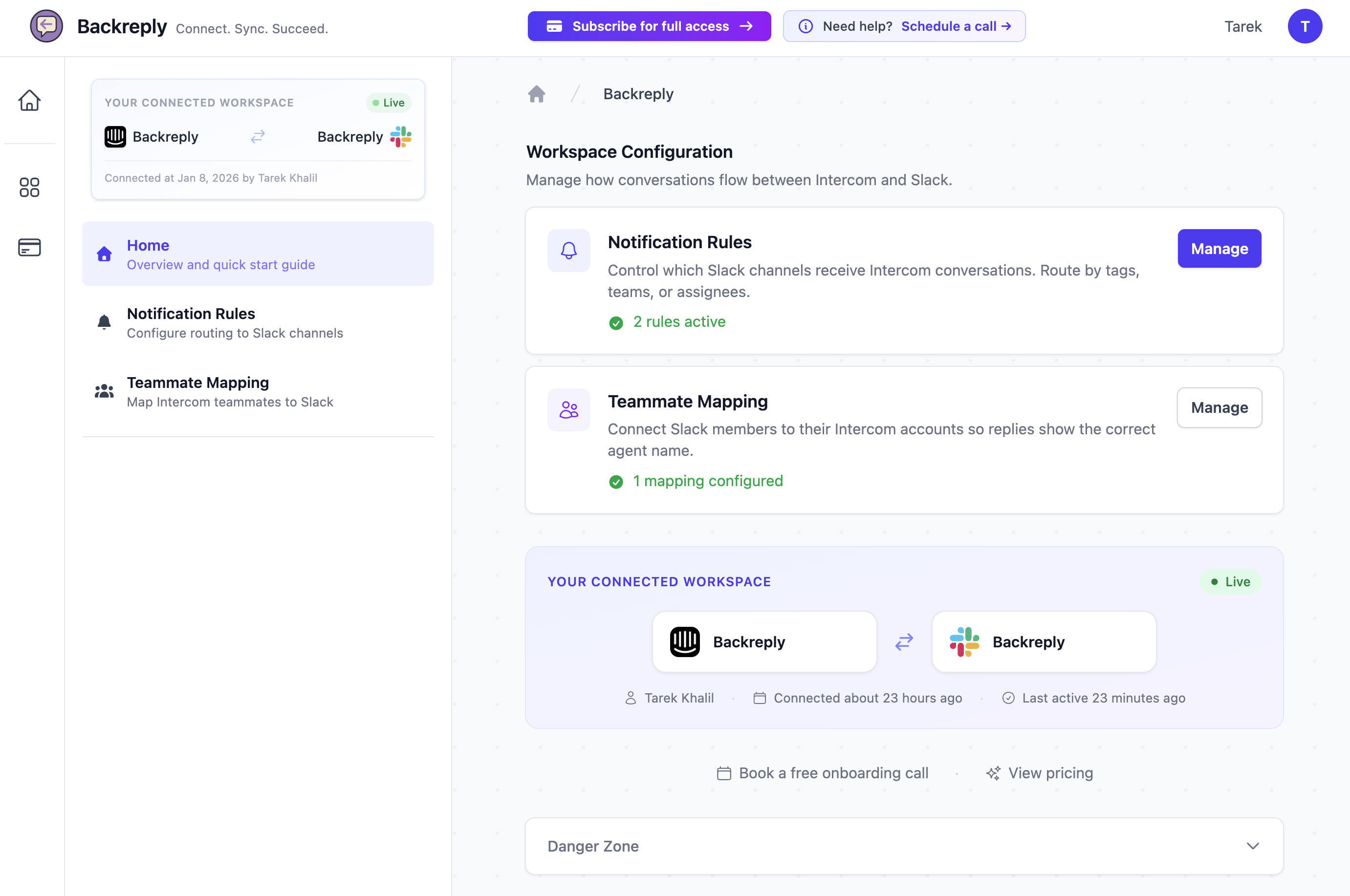Click the breadcrumb home icon
This screenshot has width=1350, height=896.
click(x=536, y=94)
